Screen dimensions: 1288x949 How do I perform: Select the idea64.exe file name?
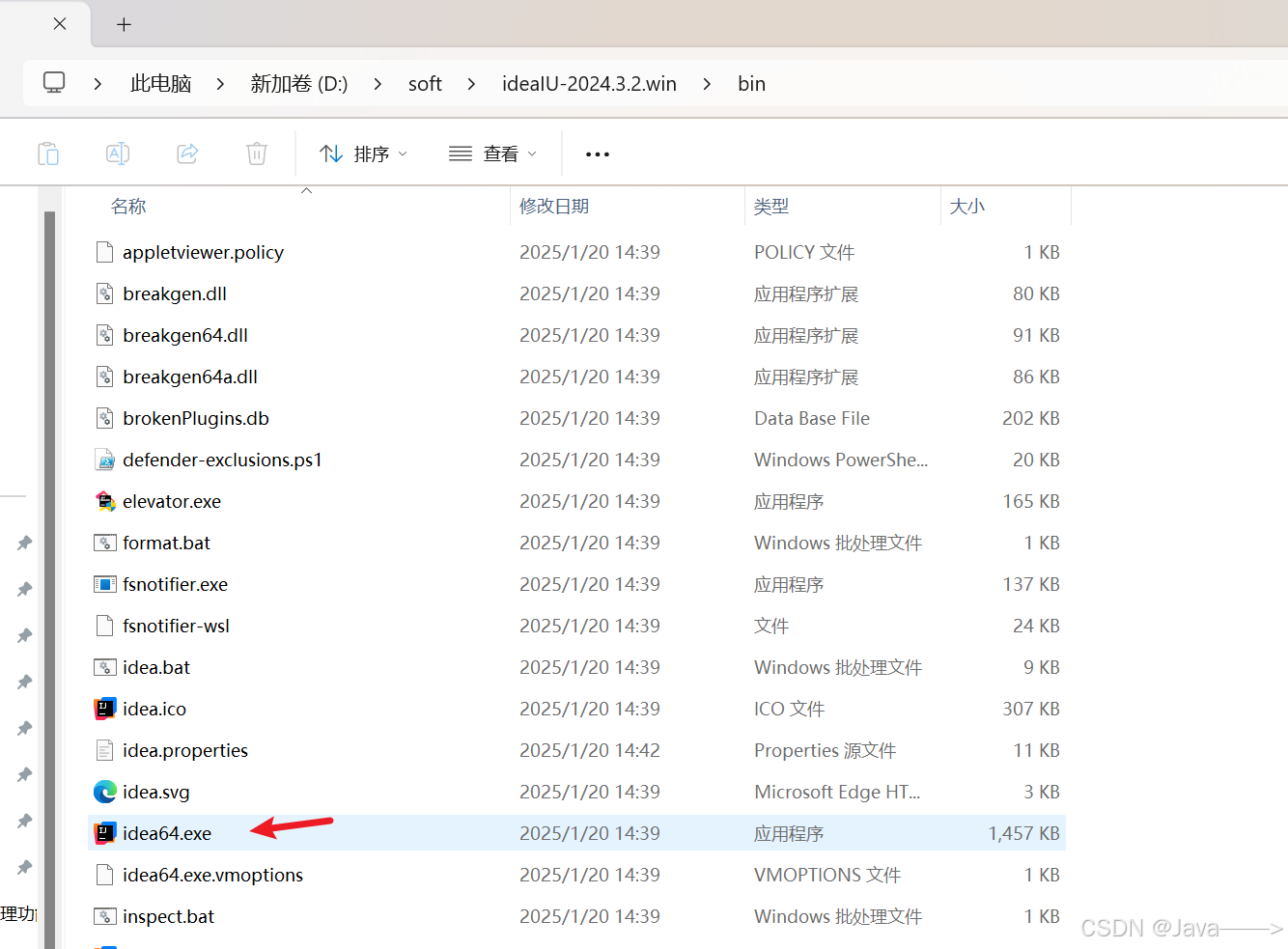pyautogui.click(x=167, y=833)
